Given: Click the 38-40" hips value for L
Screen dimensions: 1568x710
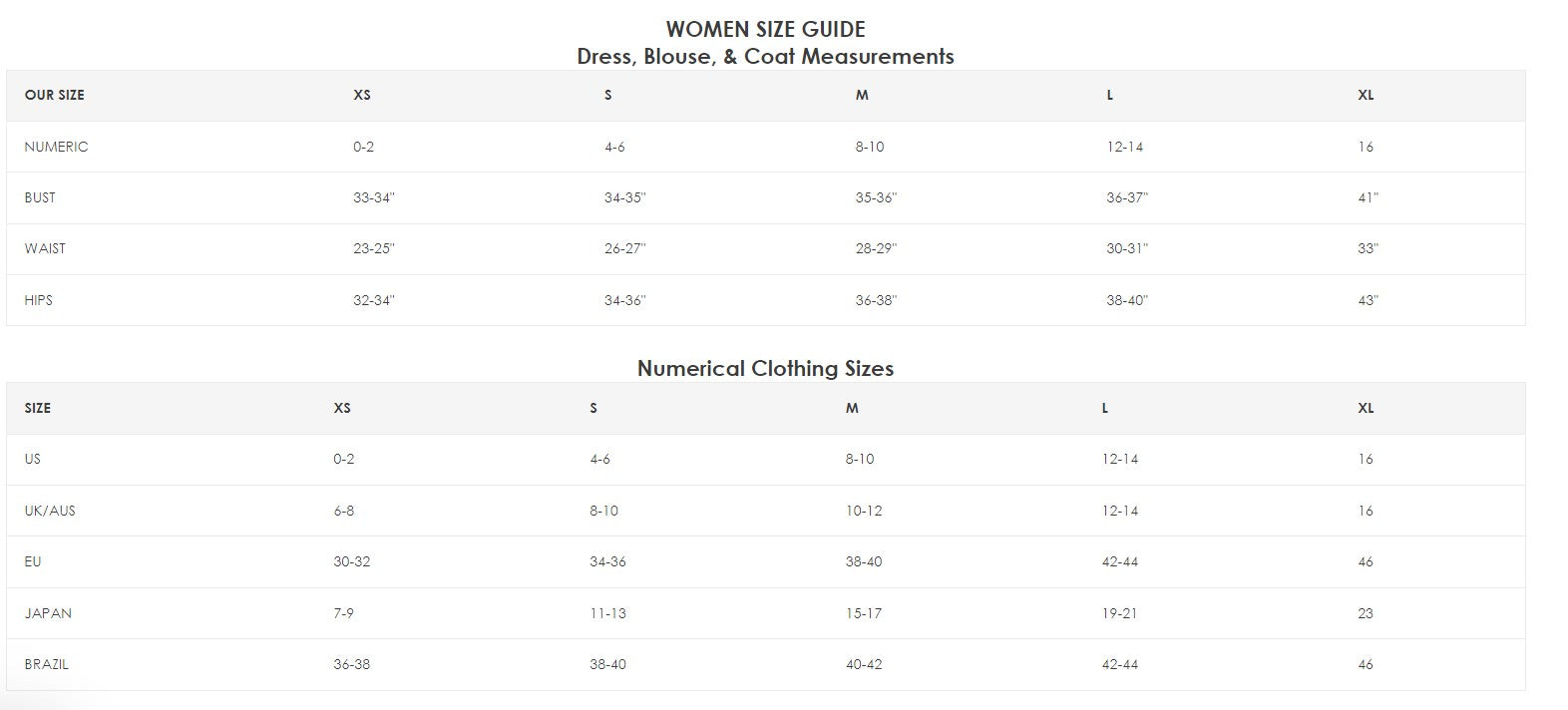Looking at the screenshot, I should click(1127, 300).
